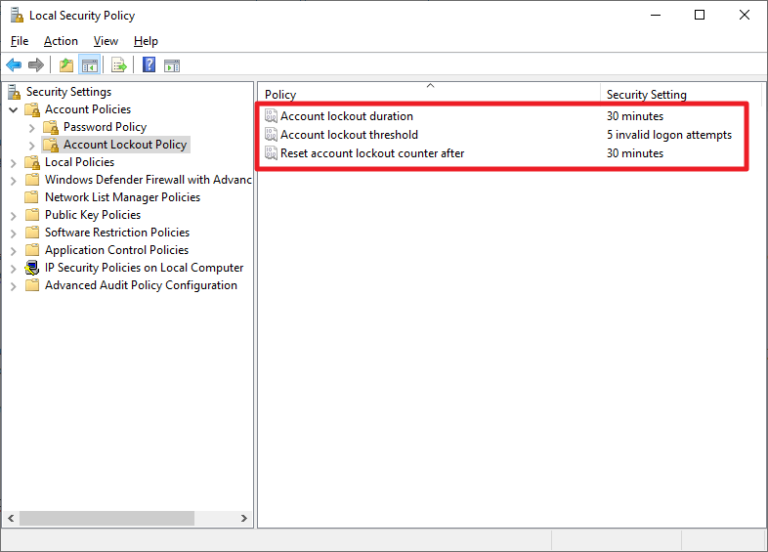The height and width of the screenshot is (552, 768).
Task: Open the File menu
Action: [20, 41]
